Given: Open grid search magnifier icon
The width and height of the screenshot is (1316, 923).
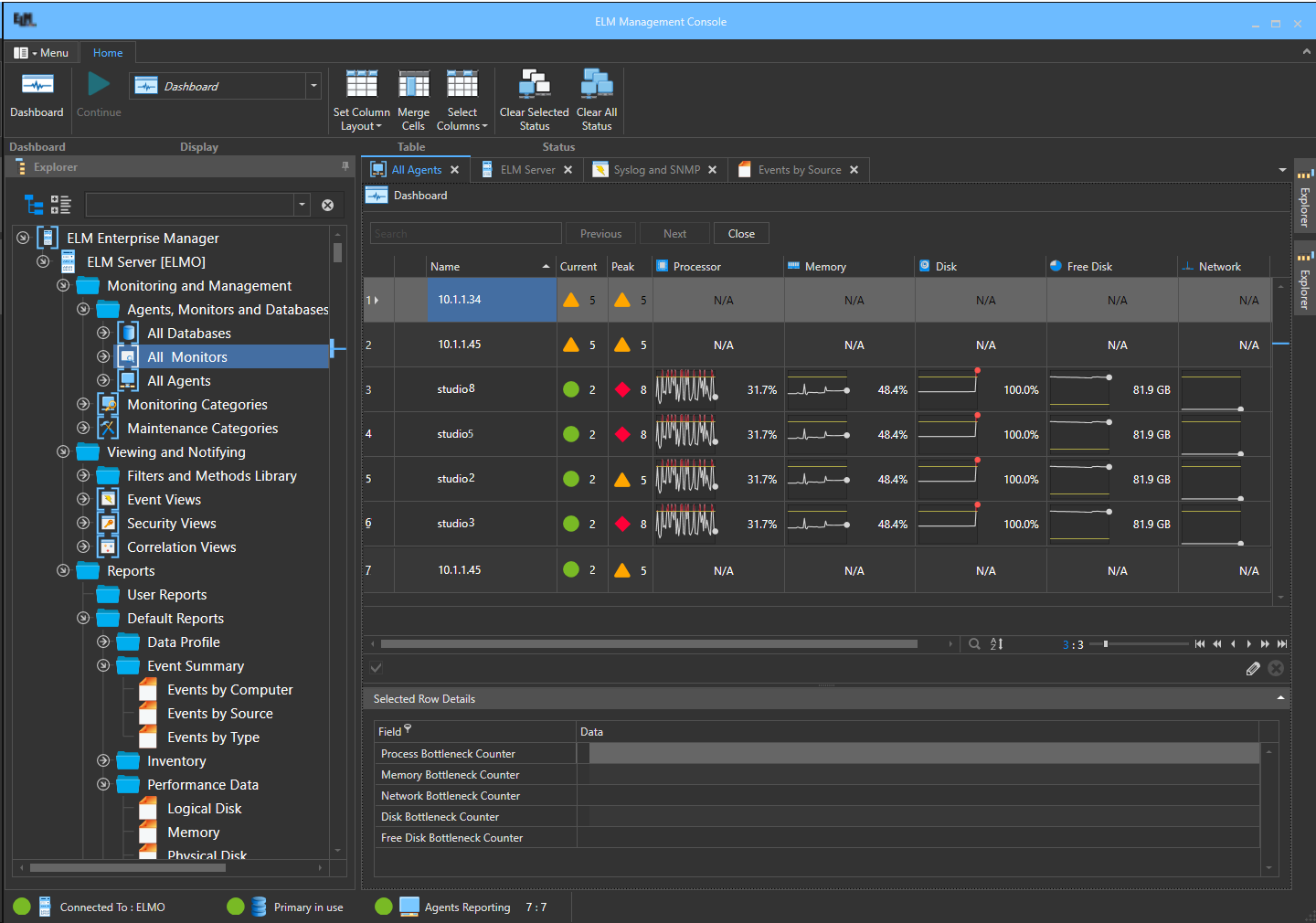Looking at the screenshot, I should click(974, 644).
